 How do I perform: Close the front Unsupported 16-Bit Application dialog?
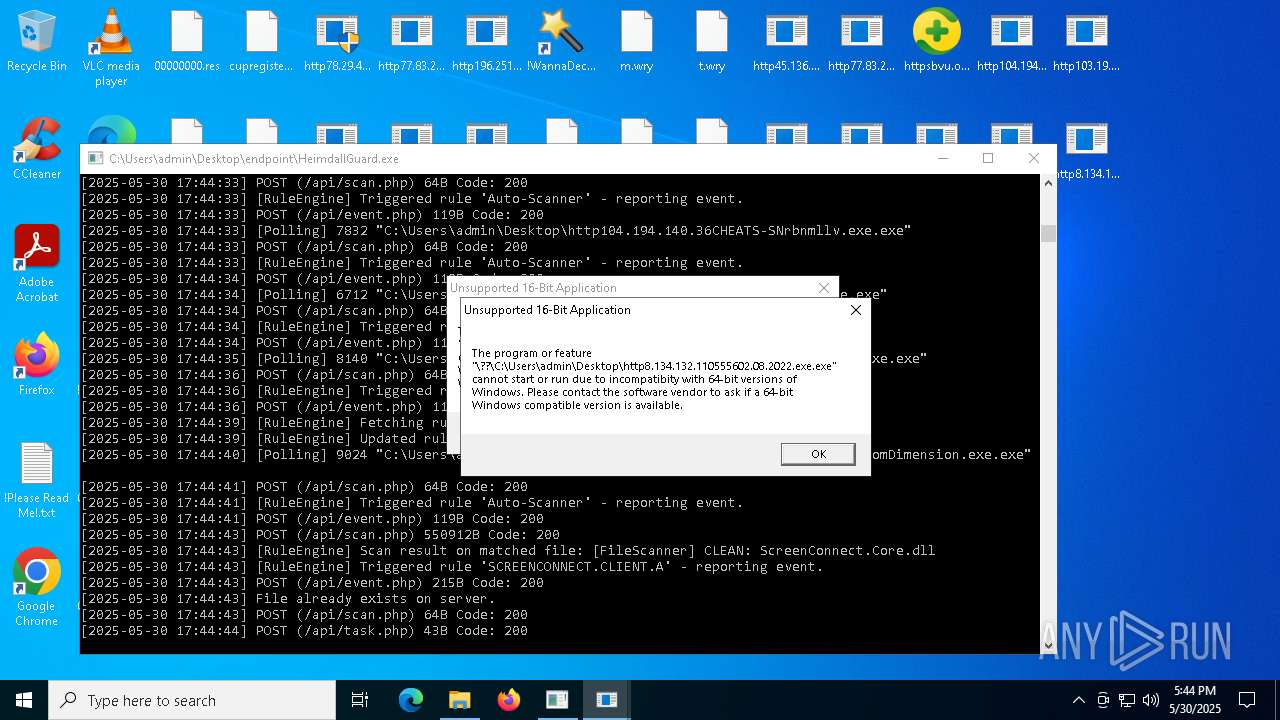tap(855, 310)
